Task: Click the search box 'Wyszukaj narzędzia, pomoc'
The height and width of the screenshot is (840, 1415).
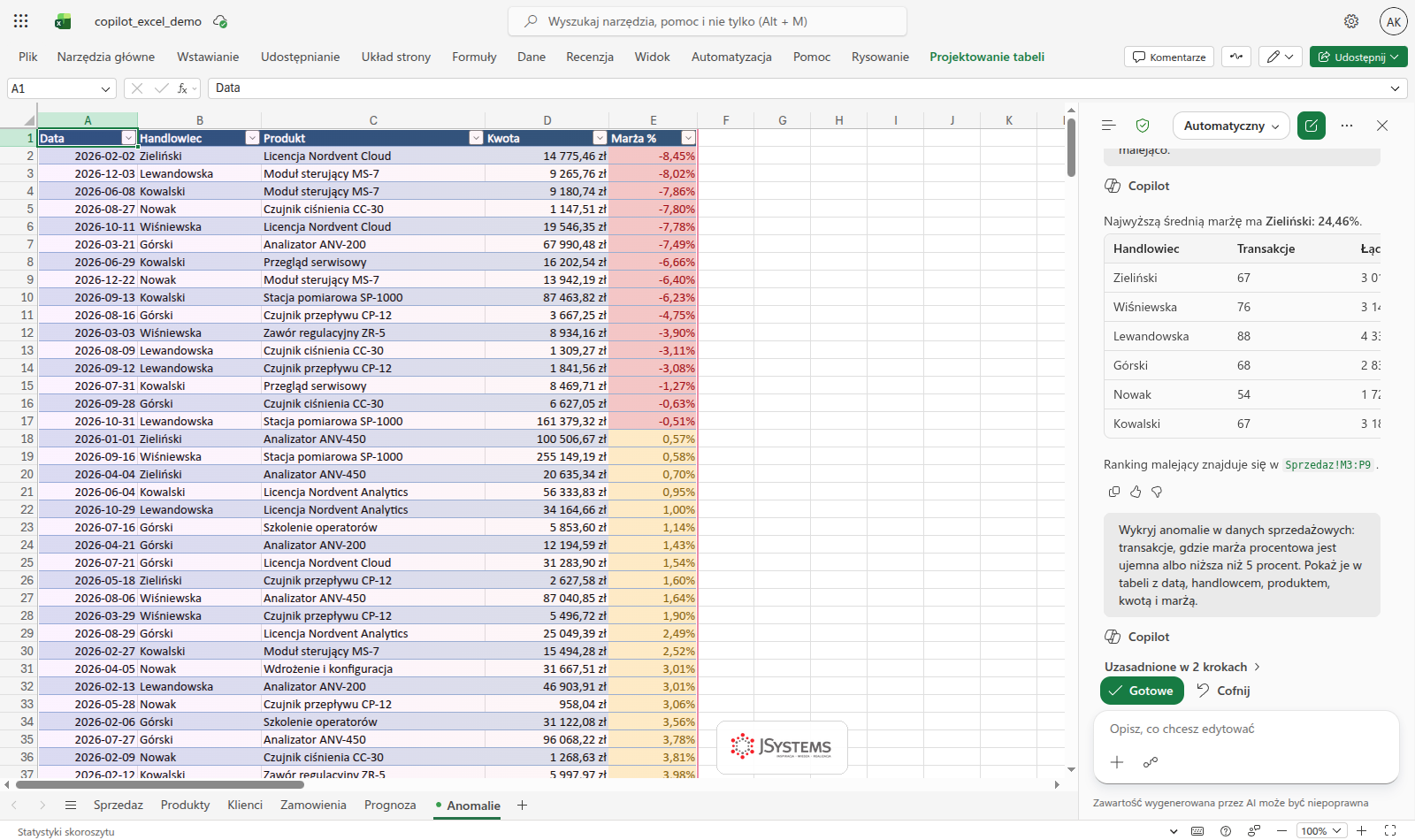Action: pyautogui.click(x=707, y=21)
